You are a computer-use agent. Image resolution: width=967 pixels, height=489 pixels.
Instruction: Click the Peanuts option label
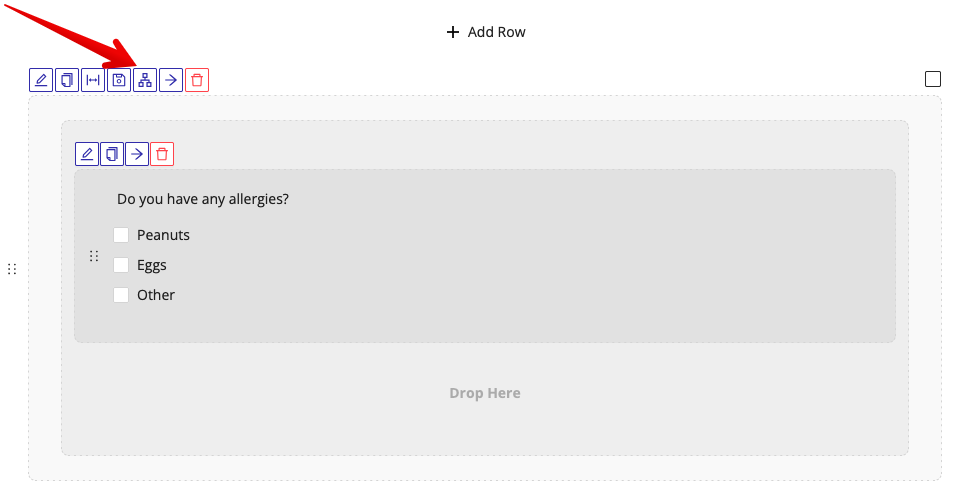(x=163, y=235)
